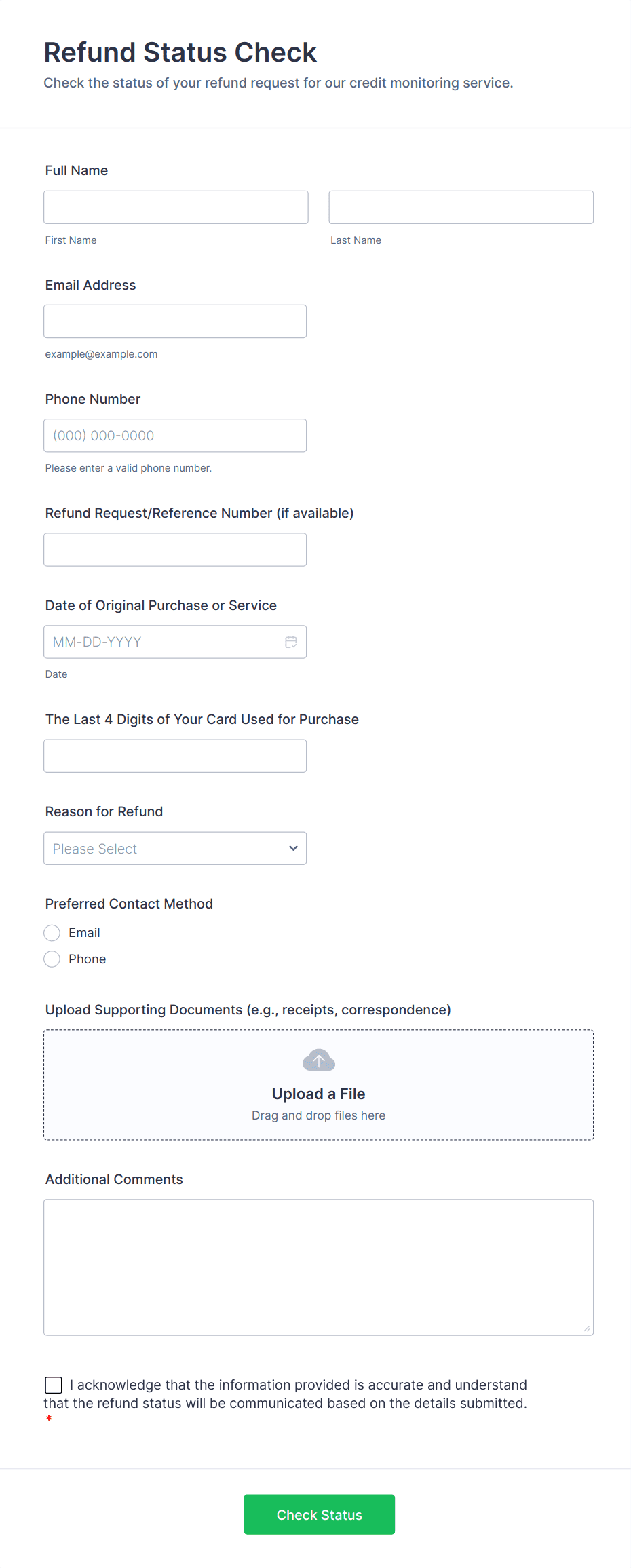The width and height of the screenshot is (631, 1568).
Task: Click the Phone Number input field
Action: pos(174,436)
